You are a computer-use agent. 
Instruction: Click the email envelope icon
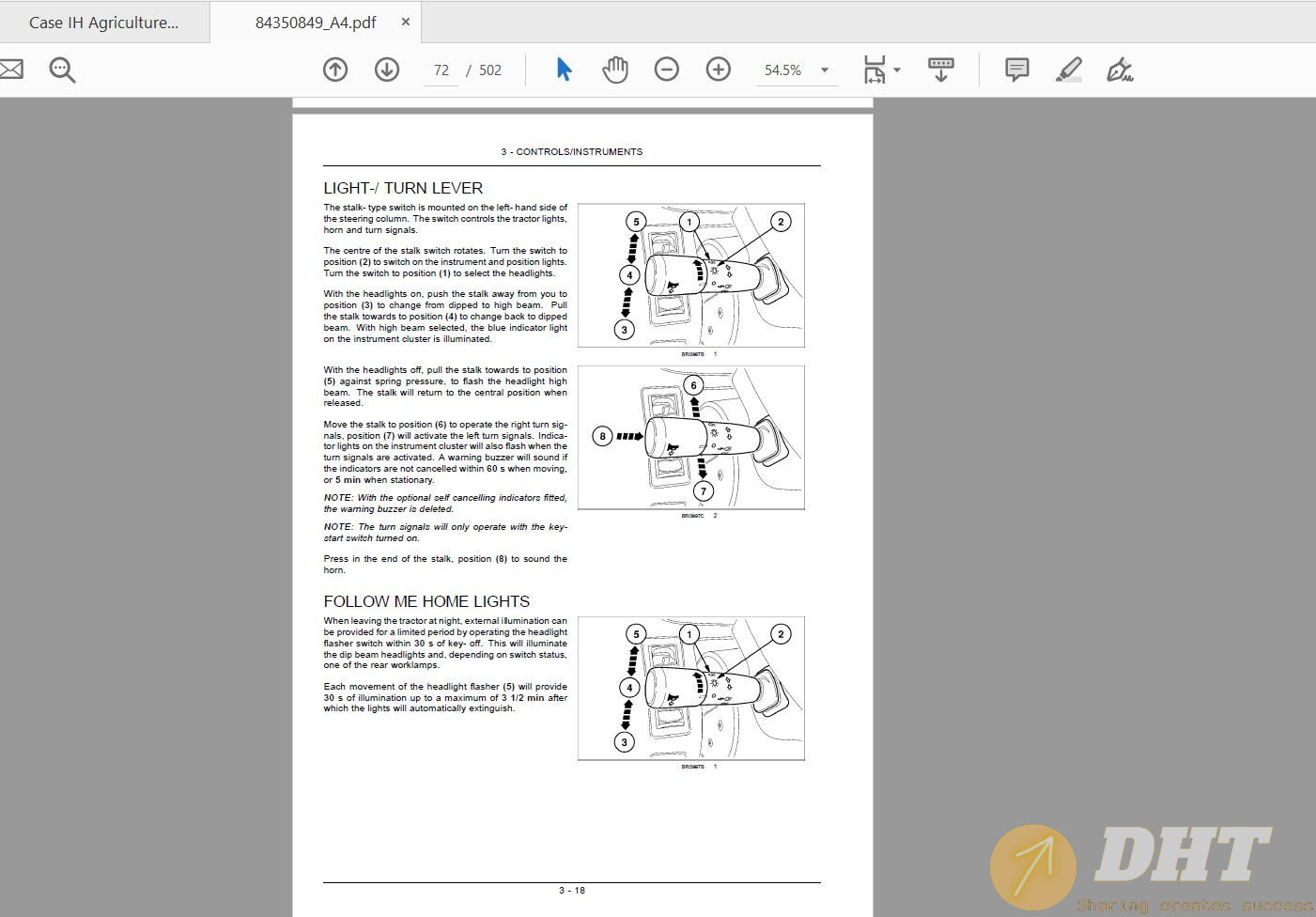pos(10,70)
